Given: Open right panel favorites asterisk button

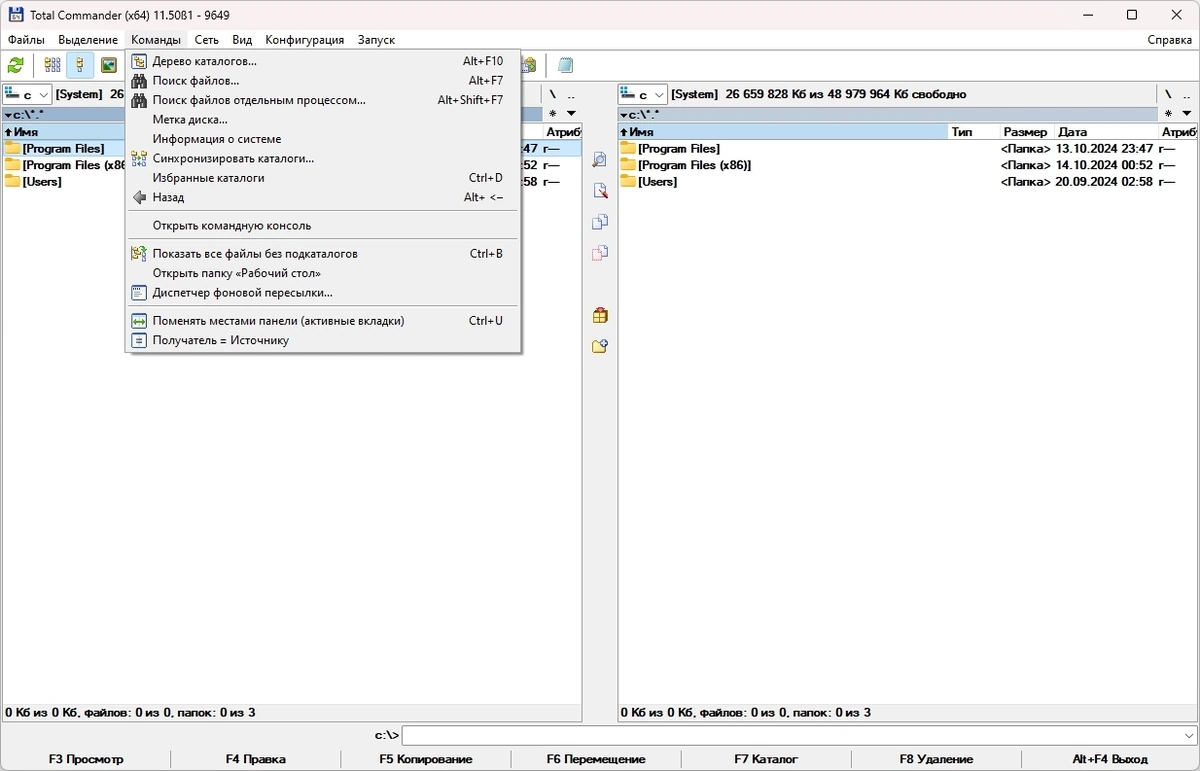Looking at the screenshot, I should [1167, 114].
